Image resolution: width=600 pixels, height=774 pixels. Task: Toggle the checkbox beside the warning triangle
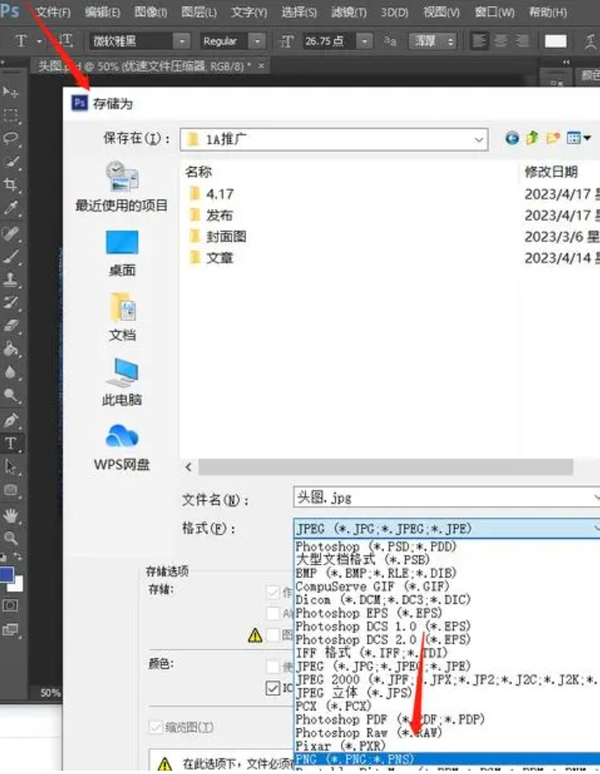tap(273, 634)
